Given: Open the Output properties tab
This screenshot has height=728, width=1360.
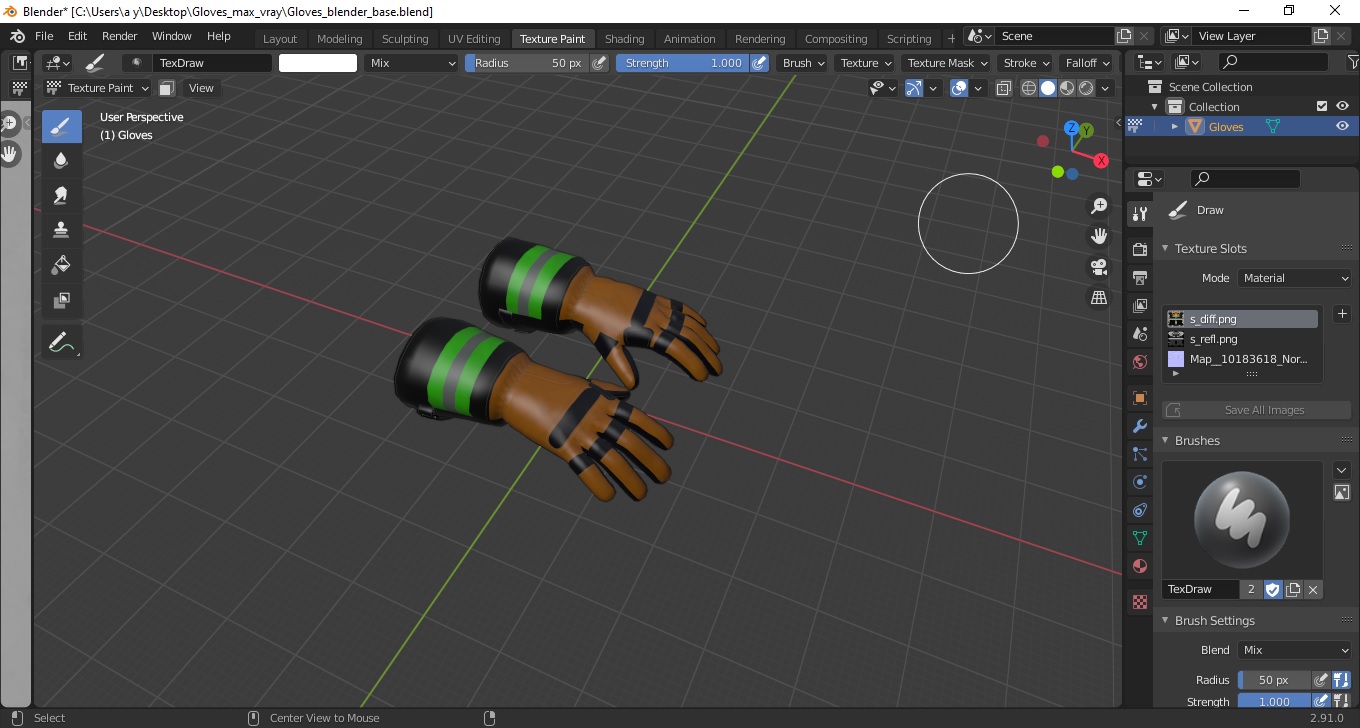Looking at the screenshot, I should [1139, 277].
